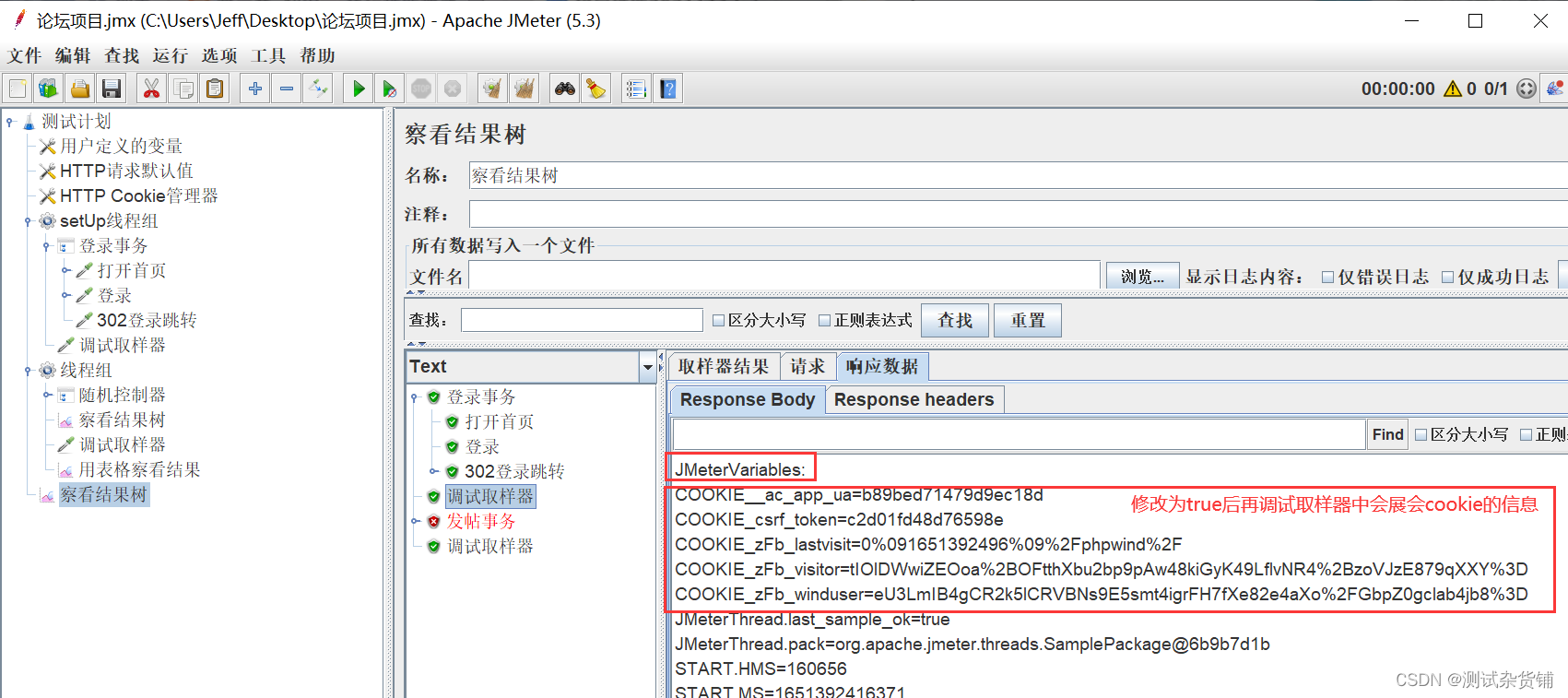Open the 文件 menu
Viewport: 1568px width, 698px height.
[25, 55]
